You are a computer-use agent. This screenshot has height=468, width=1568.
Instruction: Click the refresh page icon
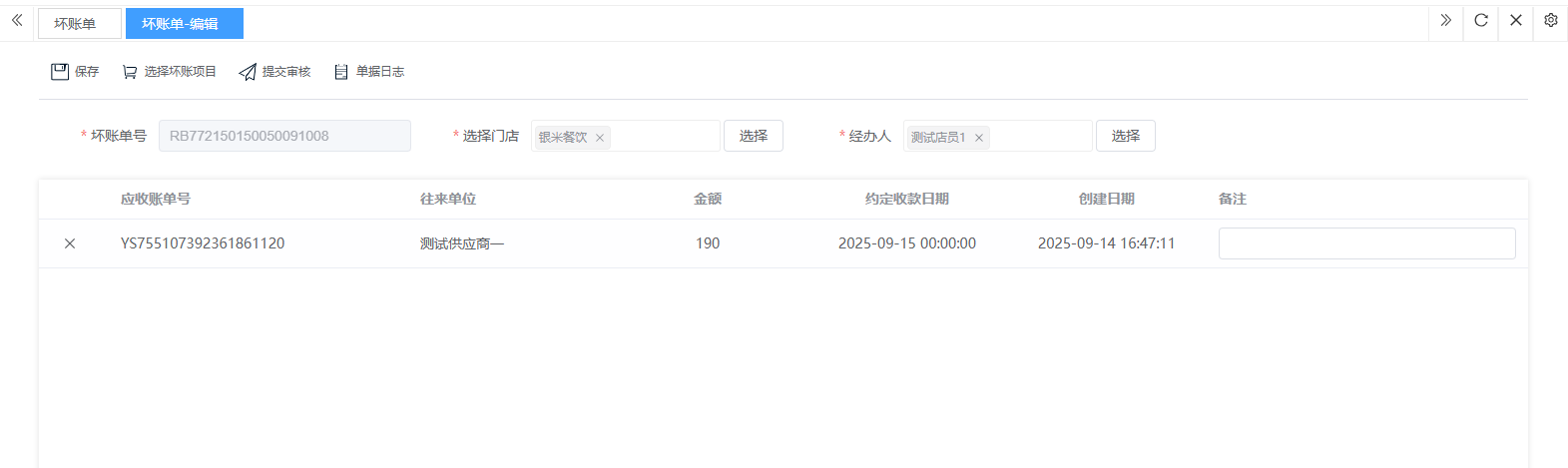point(1481,20)
